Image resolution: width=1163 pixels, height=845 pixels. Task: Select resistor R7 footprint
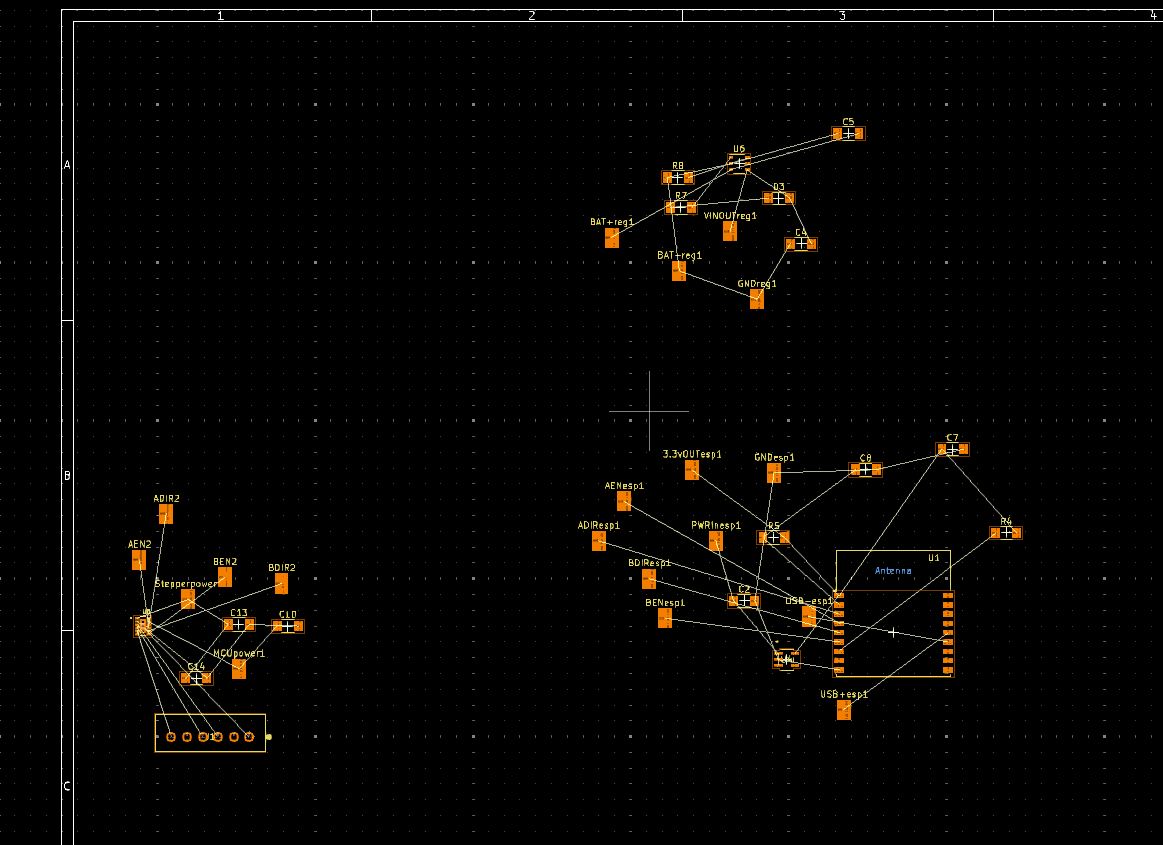(x=680, y=208)
